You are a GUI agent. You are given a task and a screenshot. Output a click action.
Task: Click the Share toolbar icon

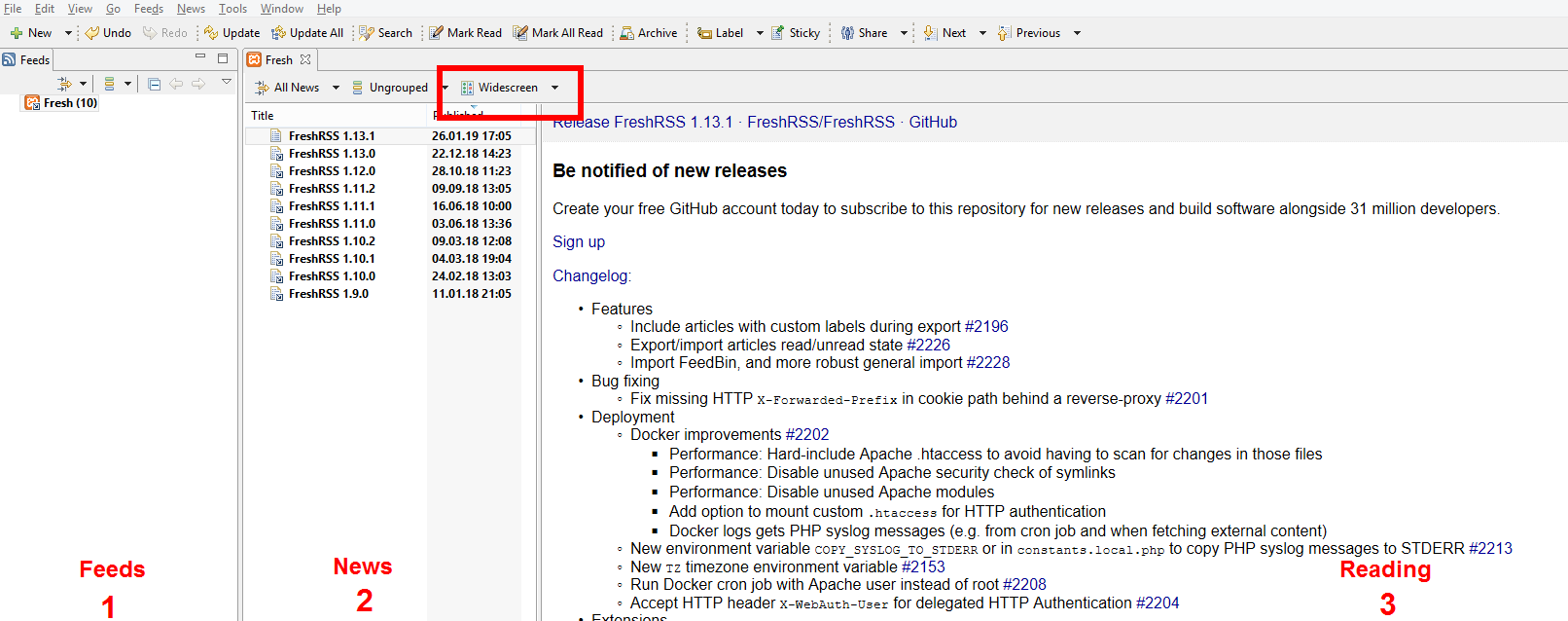click(847, 33)
